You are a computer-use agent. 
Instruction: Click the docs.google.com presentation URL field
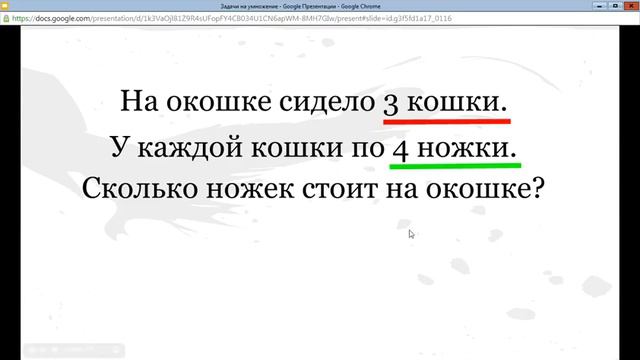[x=232, y=18]
